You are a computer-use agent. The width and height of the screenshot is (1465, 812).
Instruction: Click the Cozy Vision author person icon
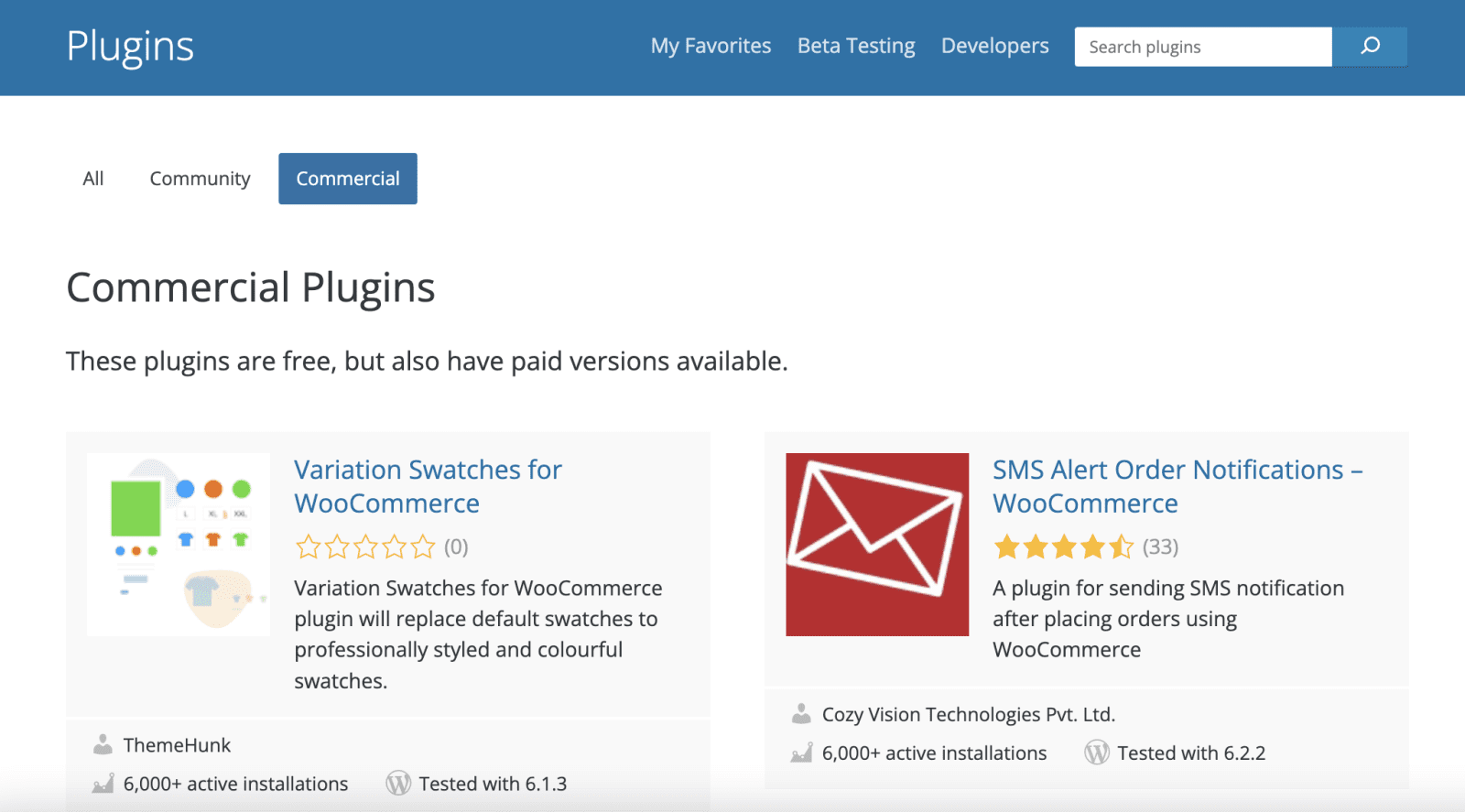tap(801, 714)
